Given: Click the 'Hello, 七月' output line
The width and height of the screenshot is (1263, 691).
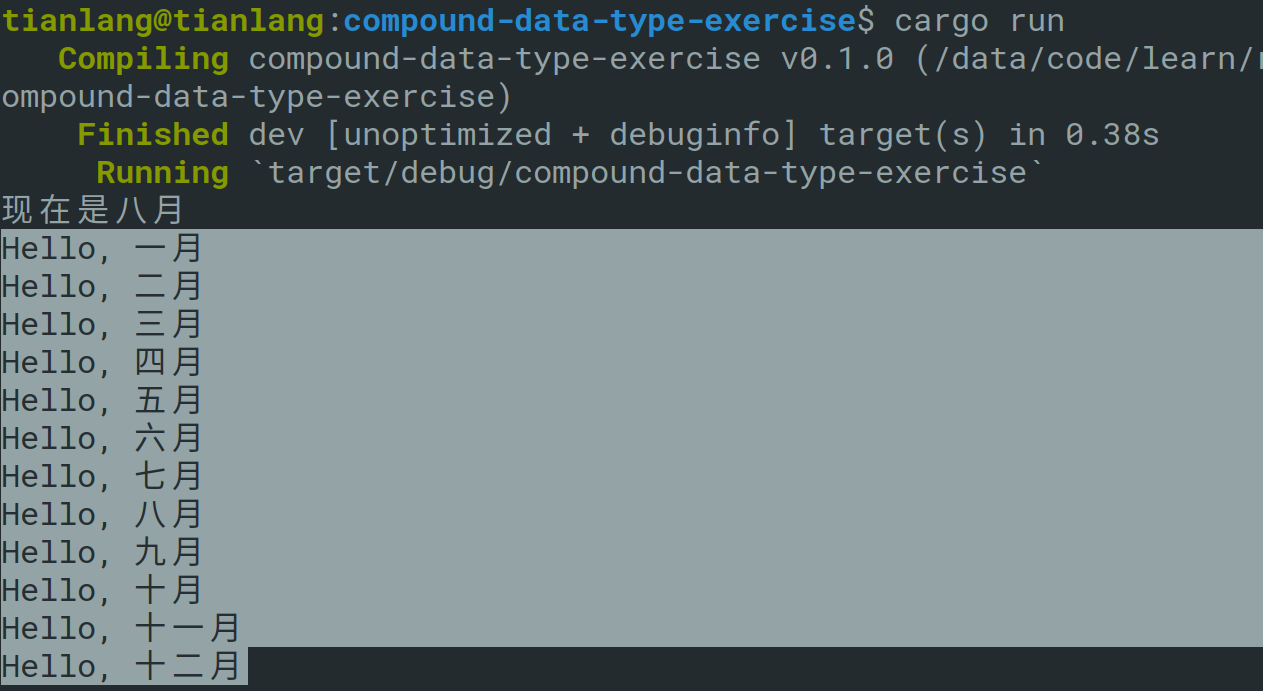Looking at the screenshot, I should coord(102,476).
